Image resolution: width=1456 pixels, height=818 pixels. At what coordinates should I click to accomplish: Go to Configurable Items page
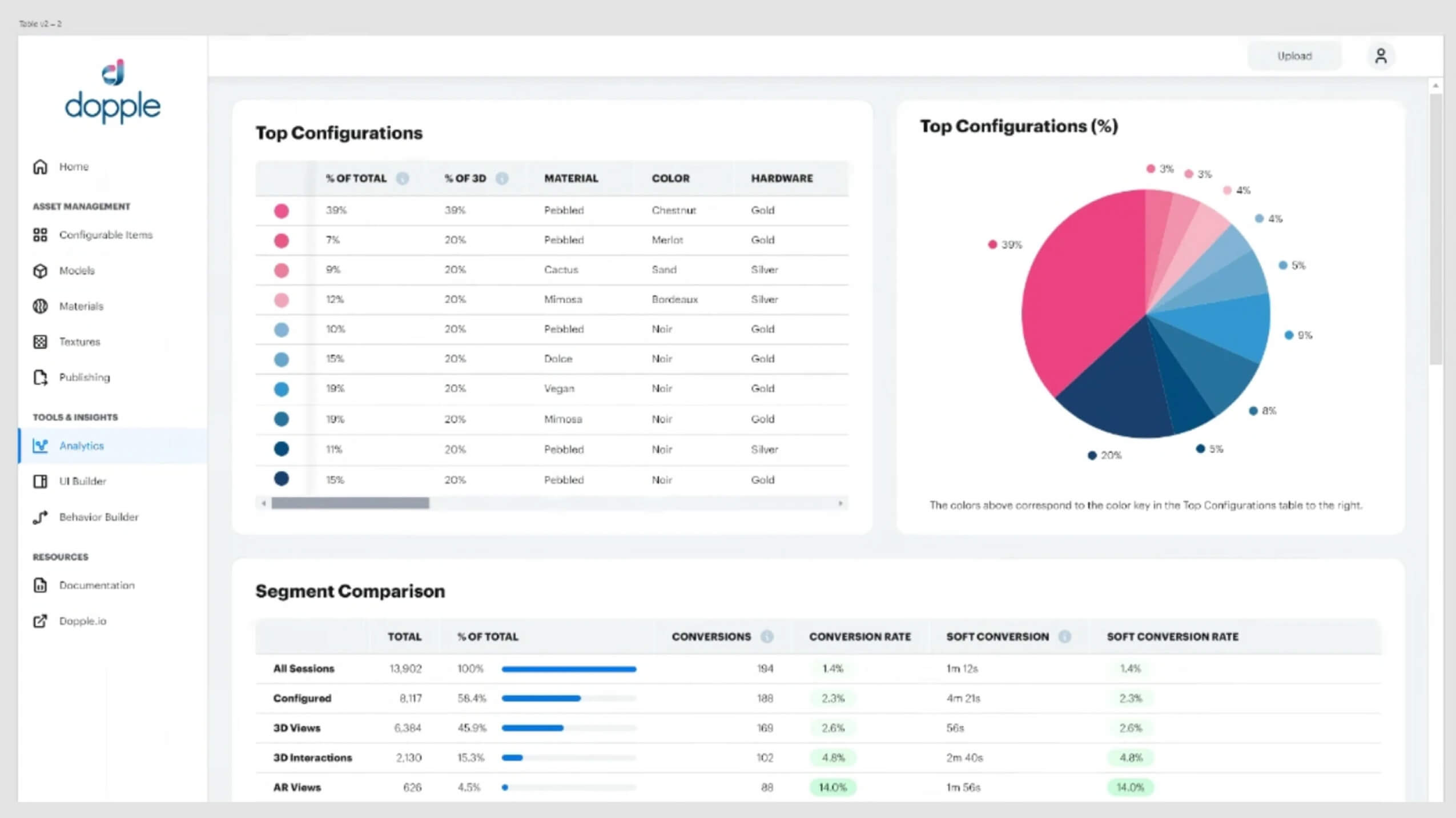(106, 235)
